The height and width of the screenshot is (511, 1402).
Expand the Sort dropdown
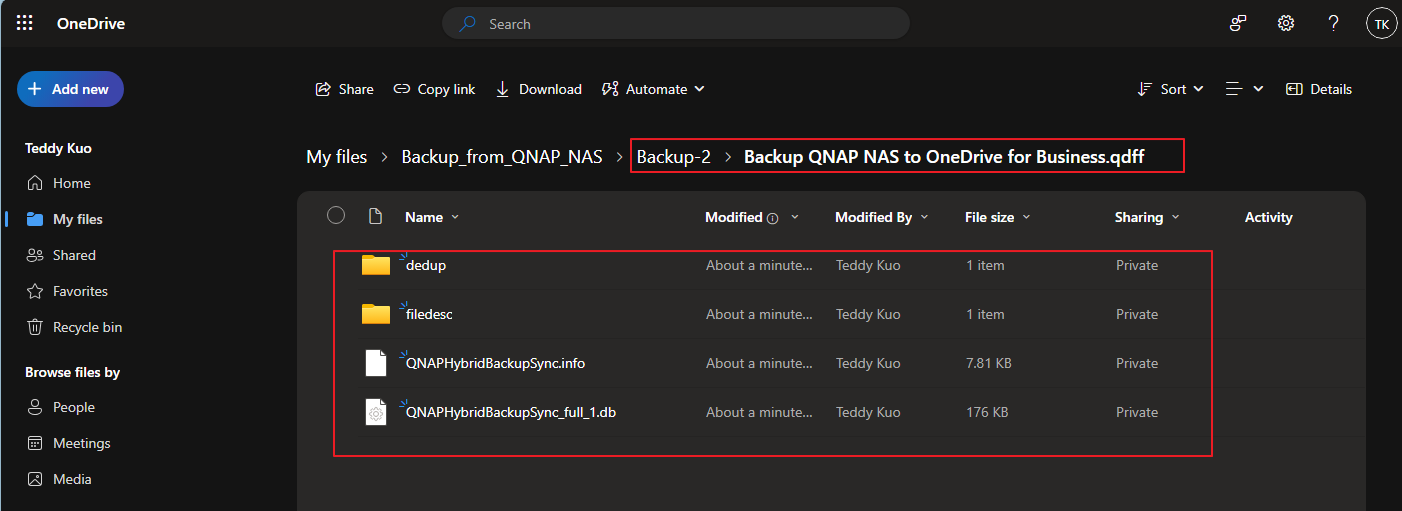1171,89
